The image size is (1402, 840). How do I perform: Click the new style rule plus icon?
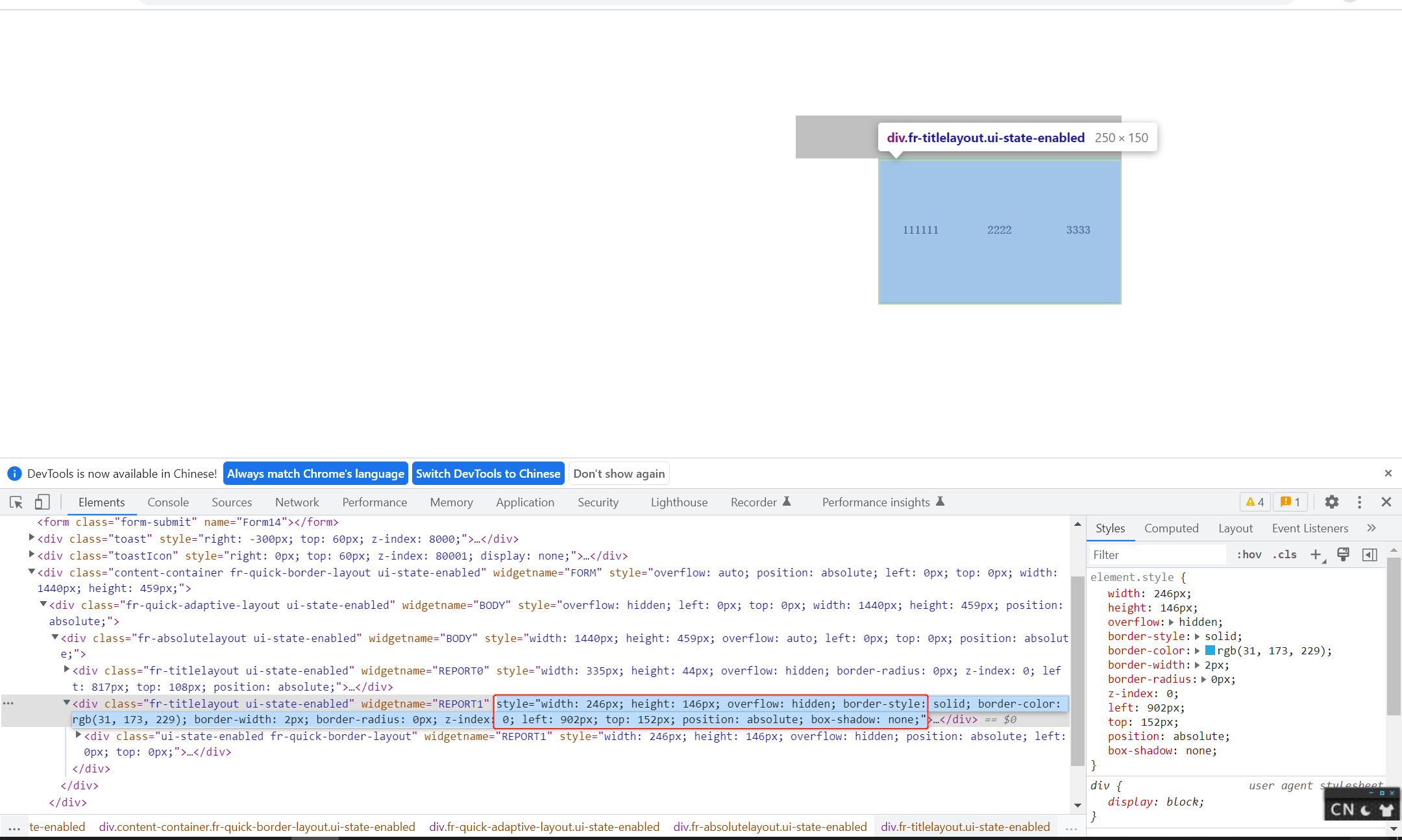(1316, 554)
